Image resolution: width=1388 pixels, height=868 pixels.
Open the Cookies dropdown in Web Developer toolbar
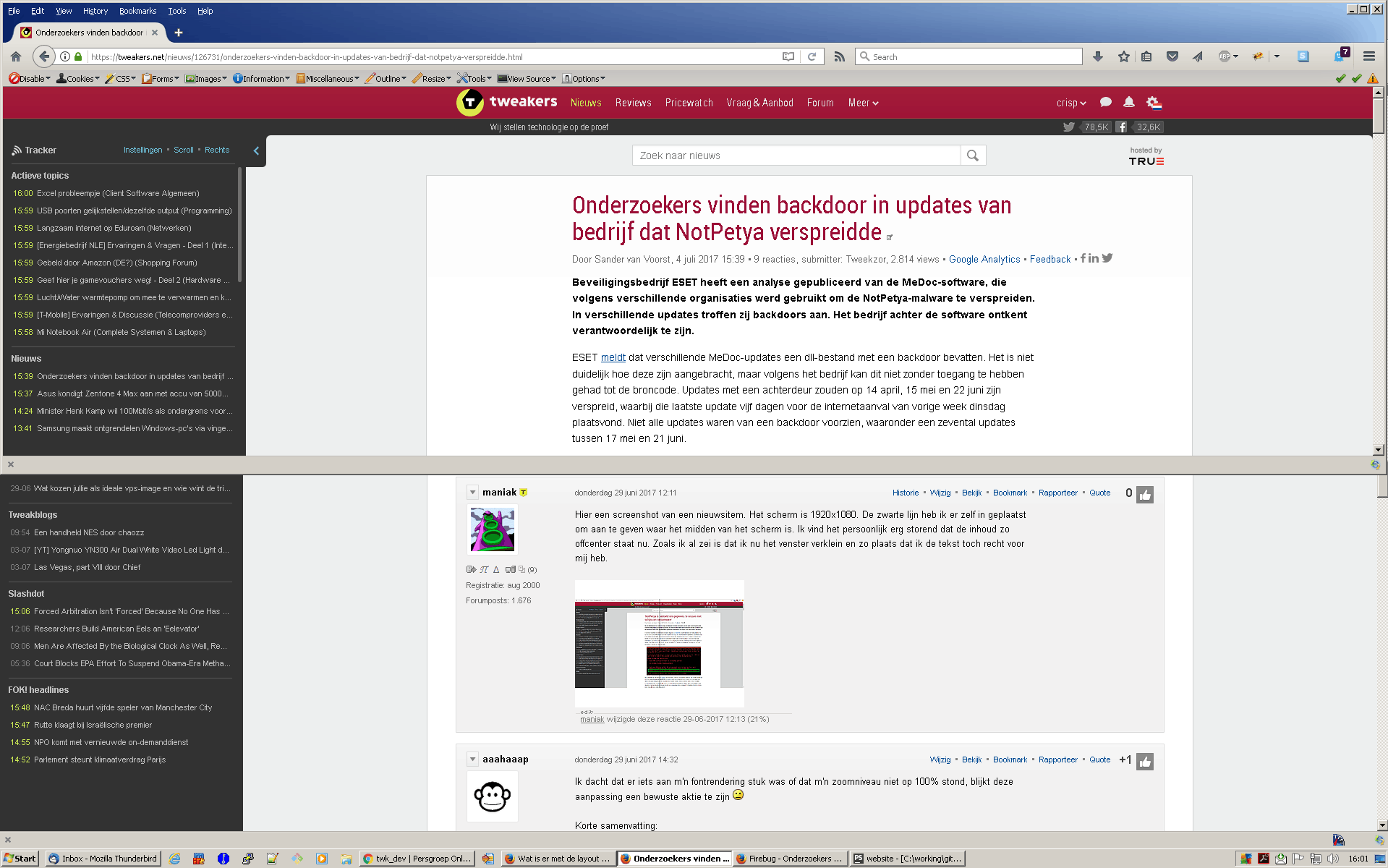coord(78,79)
